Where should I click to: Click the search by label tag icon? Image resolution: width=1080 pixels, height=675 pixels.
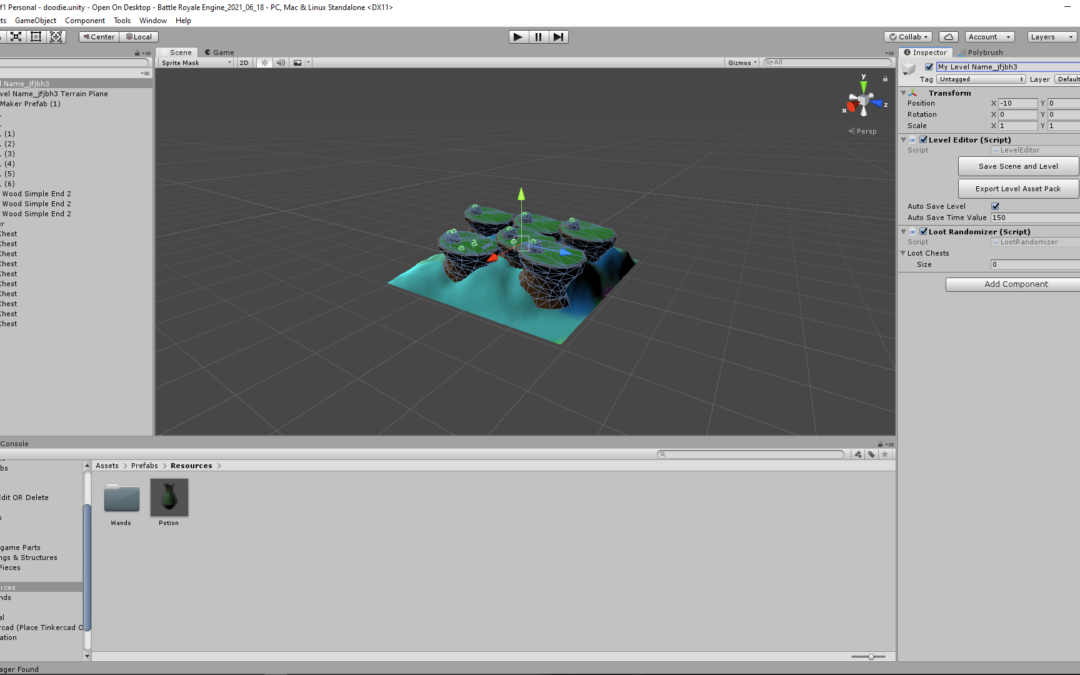pos(871,454)
